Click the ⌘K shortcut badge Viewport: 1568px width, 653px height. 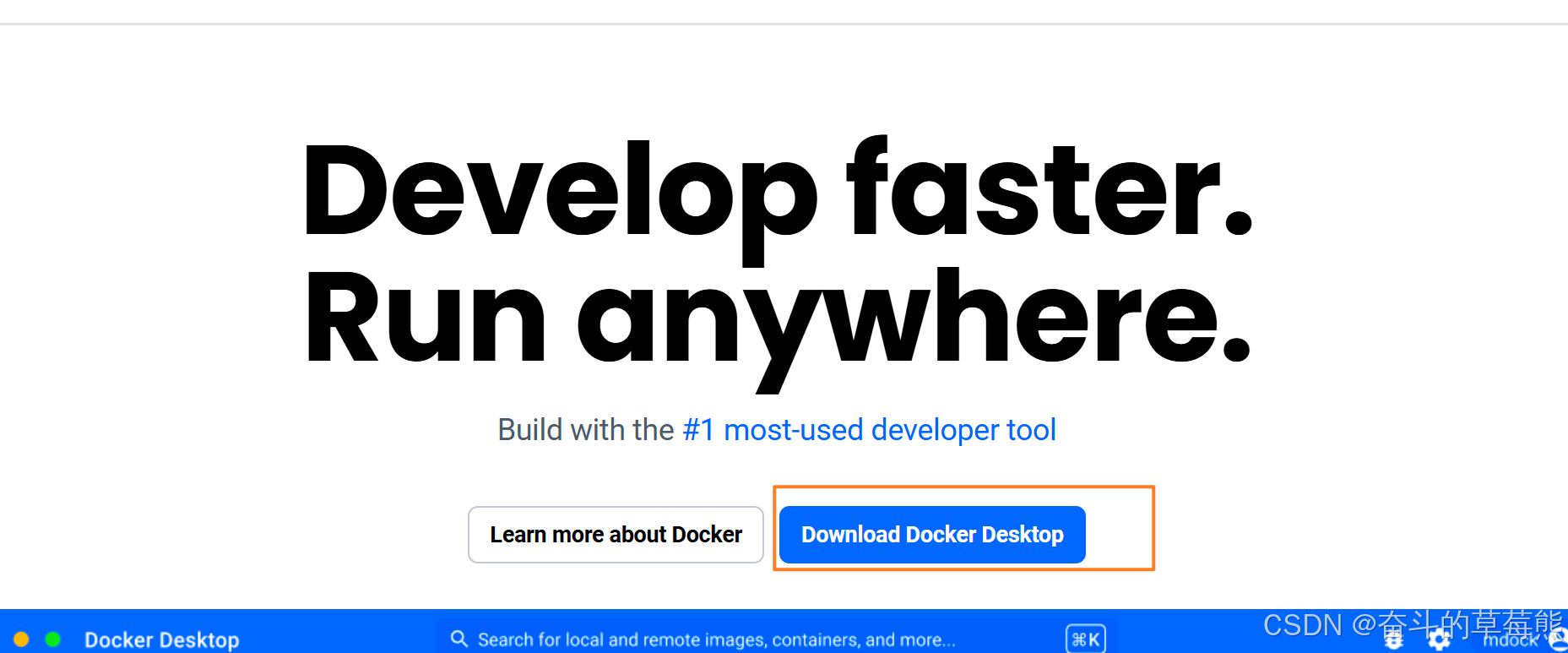pos(1086,639)
